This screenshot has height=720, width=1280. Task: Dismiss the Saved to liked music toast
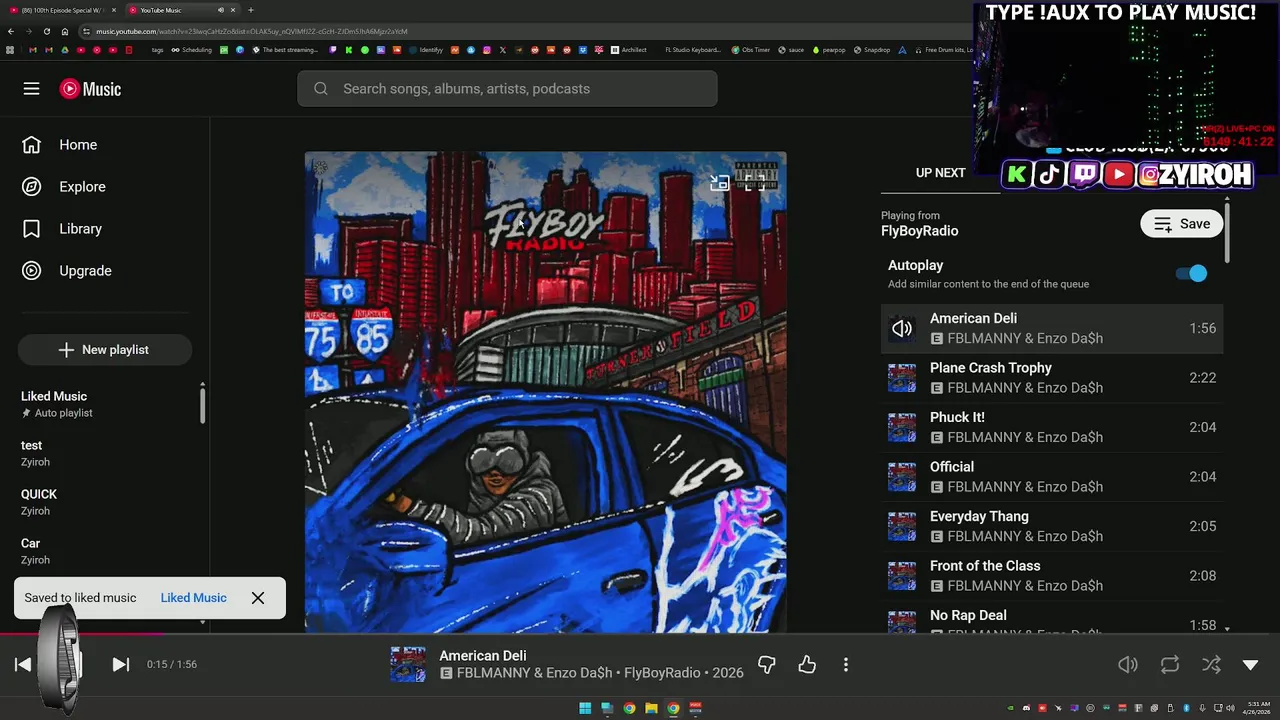(258, 598)
